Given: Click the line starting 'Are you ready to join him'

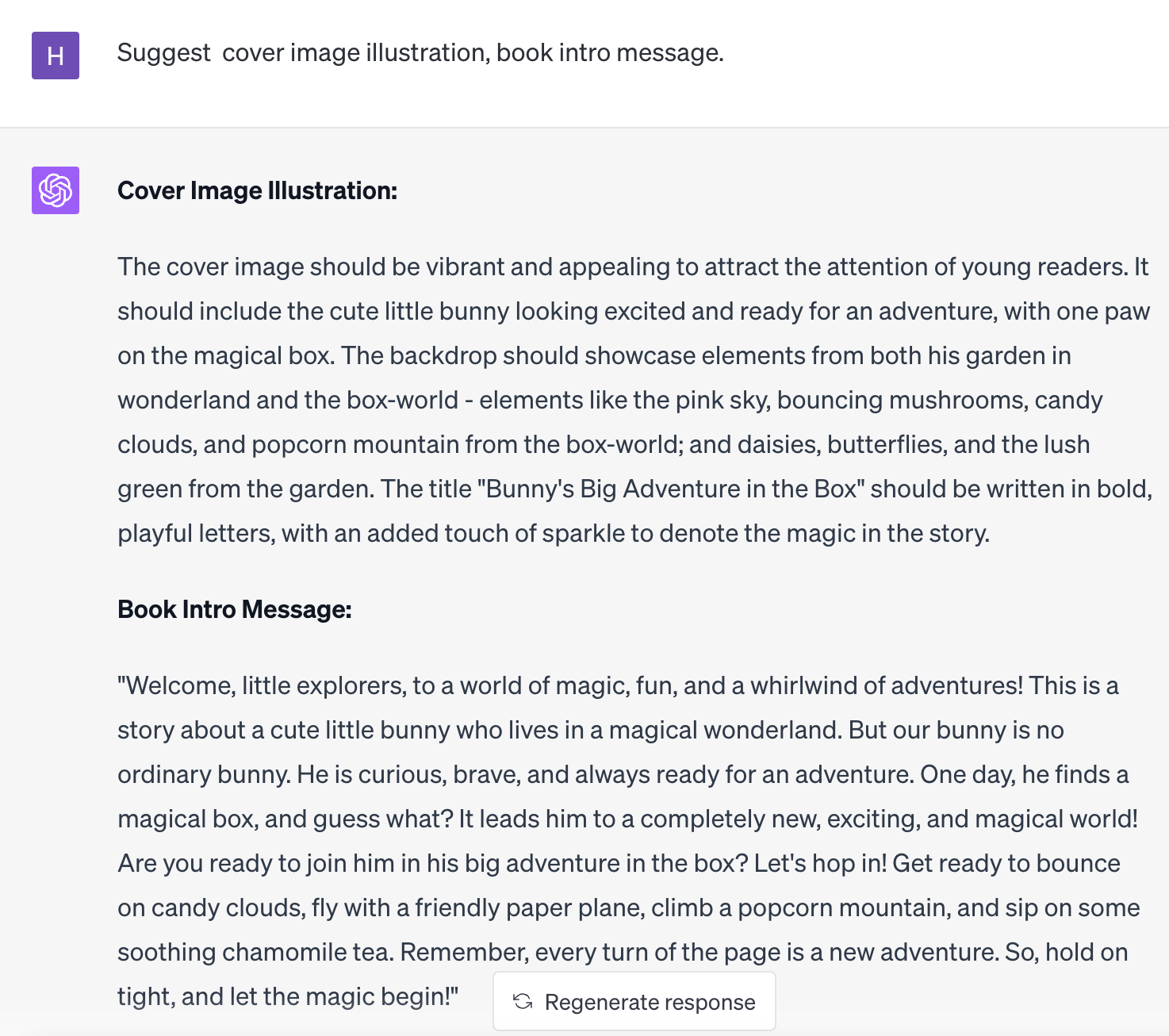Looking at the screenshot, I should tap(619, 864).
